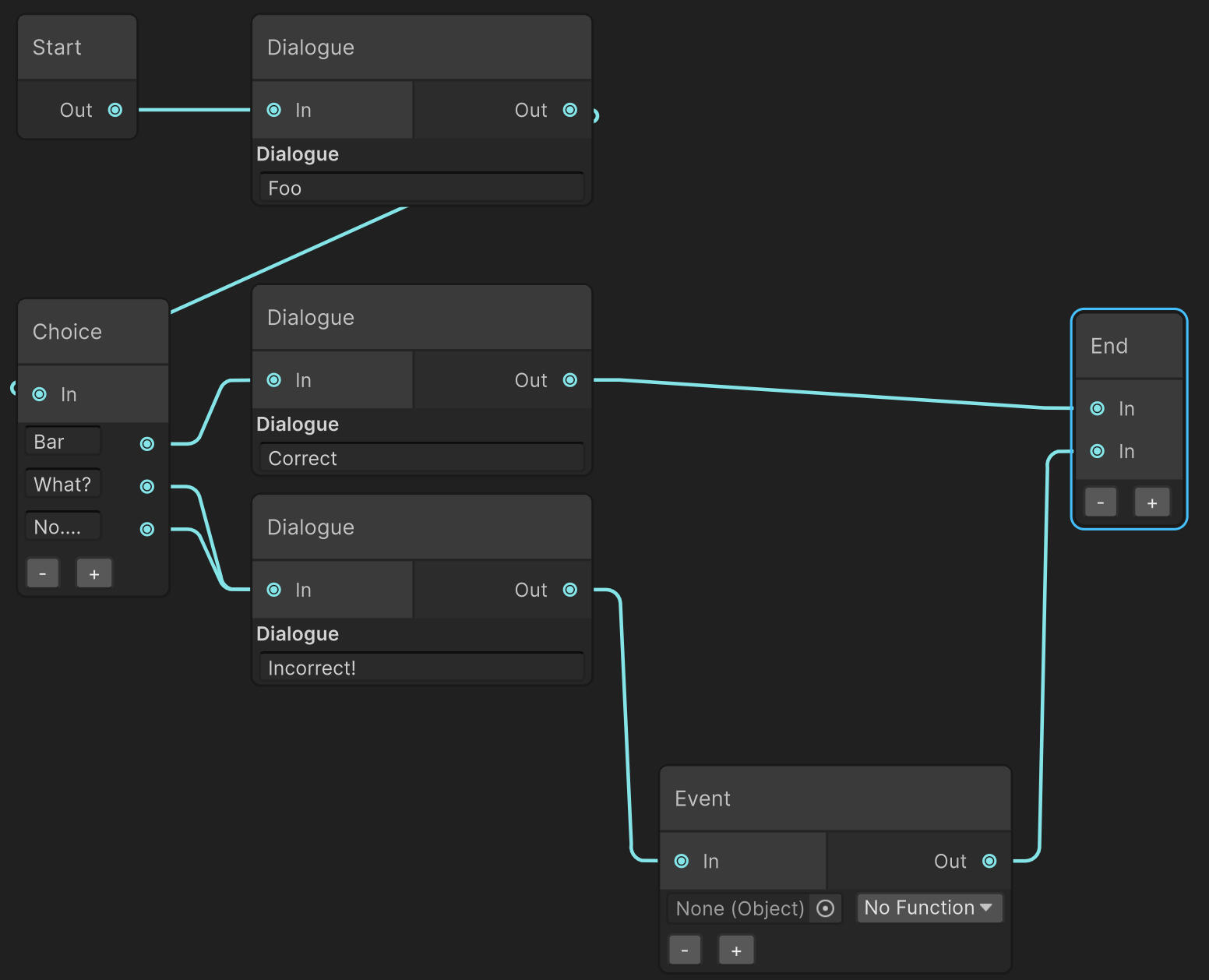Click the End node's upper In port
This screenshot has width=1209, height=980.
(1098, 408)
